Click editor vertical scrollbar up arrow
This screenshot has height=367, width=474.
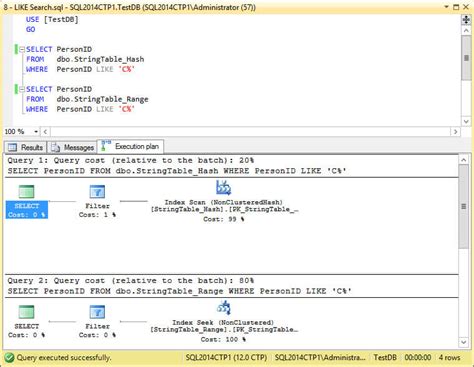[466, 30]
